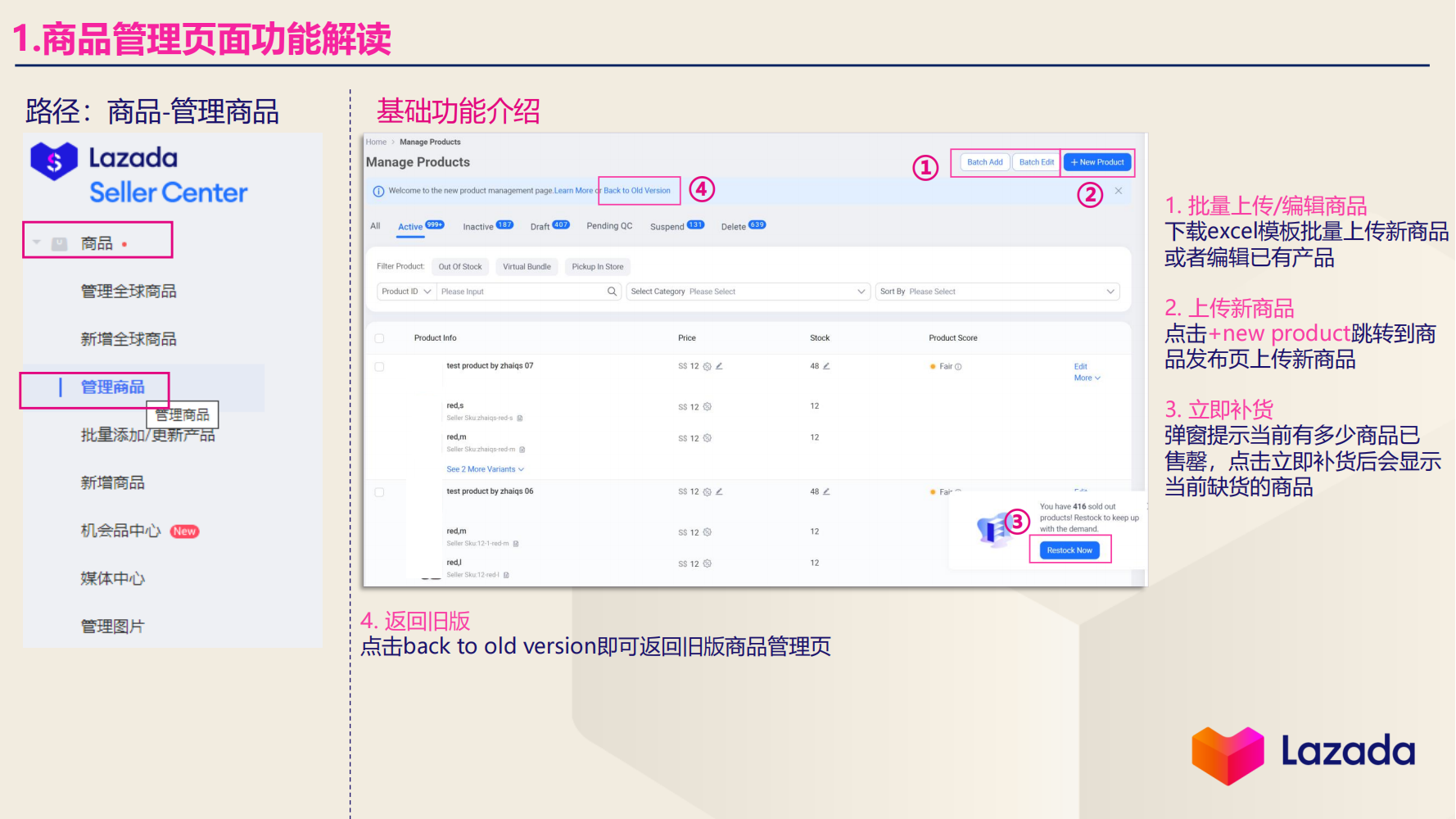Check the select-all checkbox in the product header
This screenshot has width=1456, height=819.
[378, 338]
